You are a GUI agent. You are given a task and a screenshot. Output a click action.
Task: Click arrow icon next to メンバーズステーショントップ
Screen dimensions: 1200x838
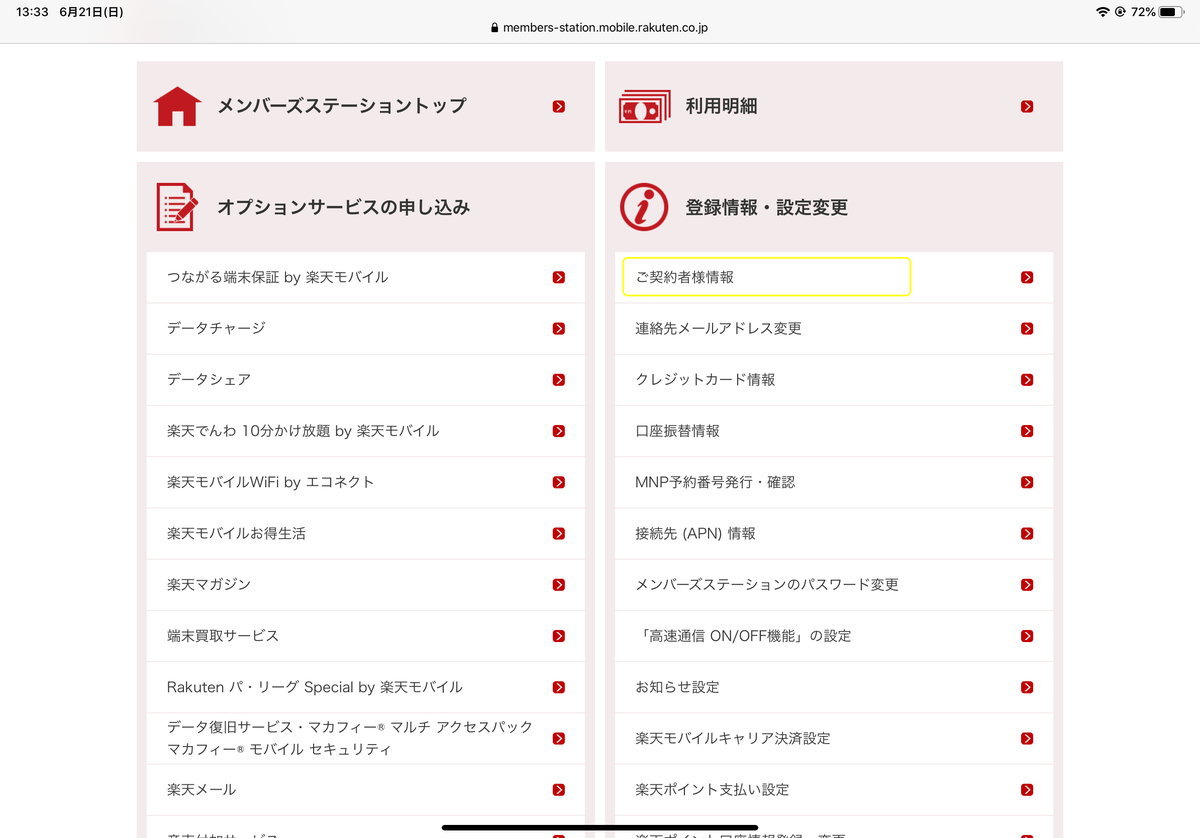click(559, 106)
